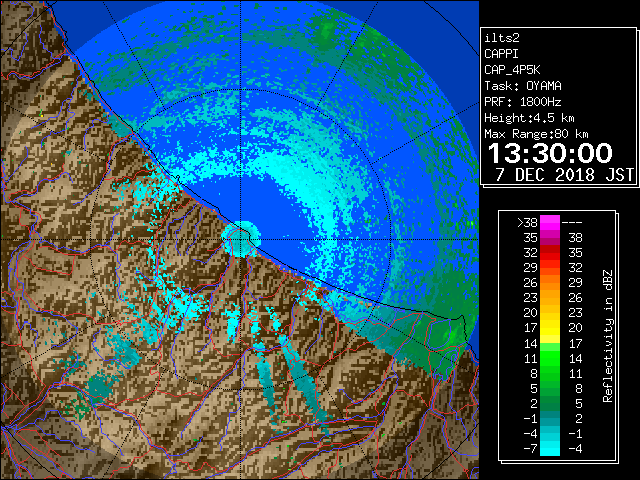Click the "Max Range:80 km" text

pos(536,134)
